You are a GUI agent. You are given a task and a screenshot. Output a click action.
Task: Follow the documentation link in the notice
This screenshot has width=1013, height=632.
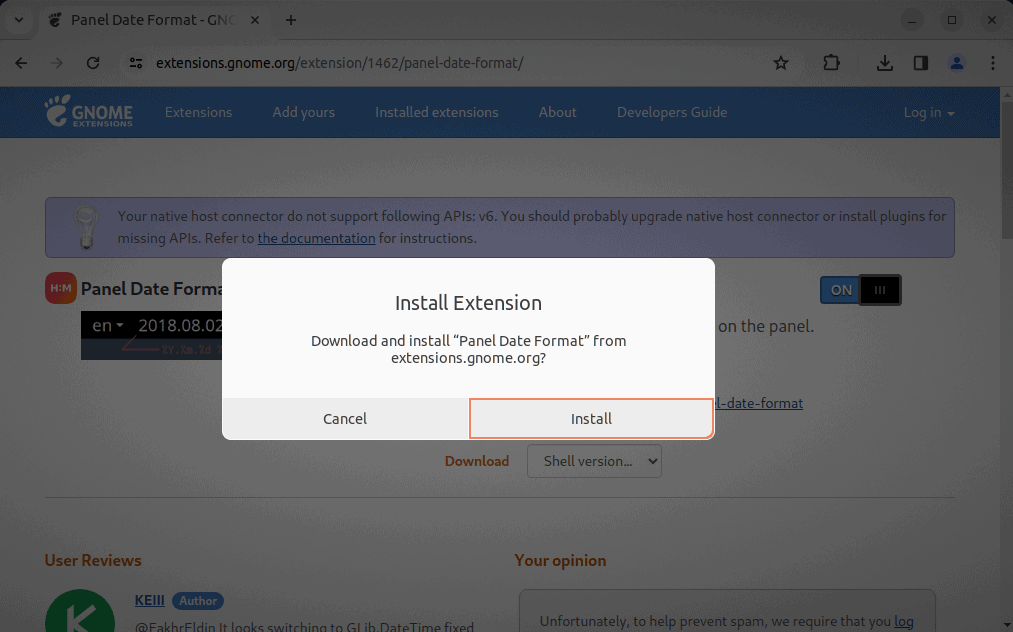[x=317, y=238]
